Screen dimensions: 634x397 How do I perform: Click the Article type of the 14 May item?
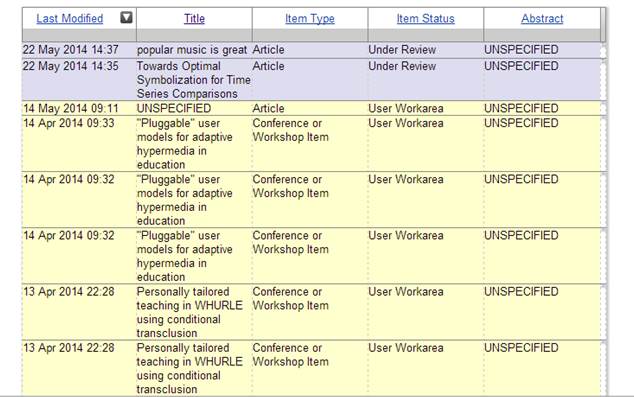click(268, 108)
